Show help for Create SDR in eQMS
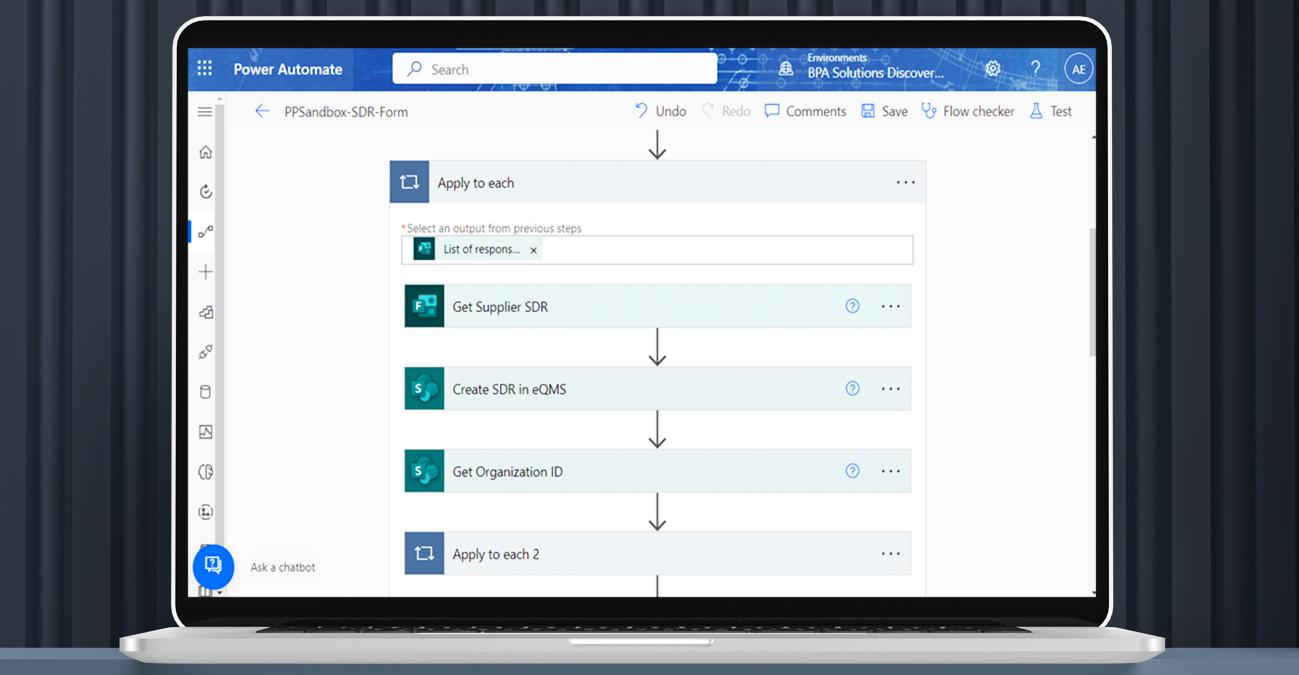The height and width of the screenshot is (675, 1299). (x=852, y=388)
